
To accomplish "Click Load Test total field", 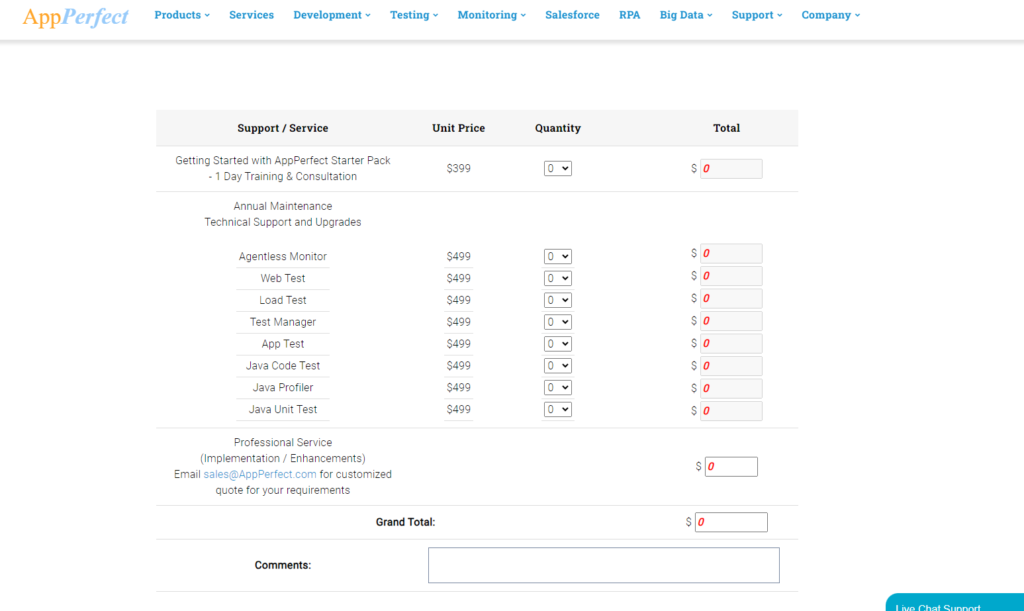I will click(x=731, y=298).
